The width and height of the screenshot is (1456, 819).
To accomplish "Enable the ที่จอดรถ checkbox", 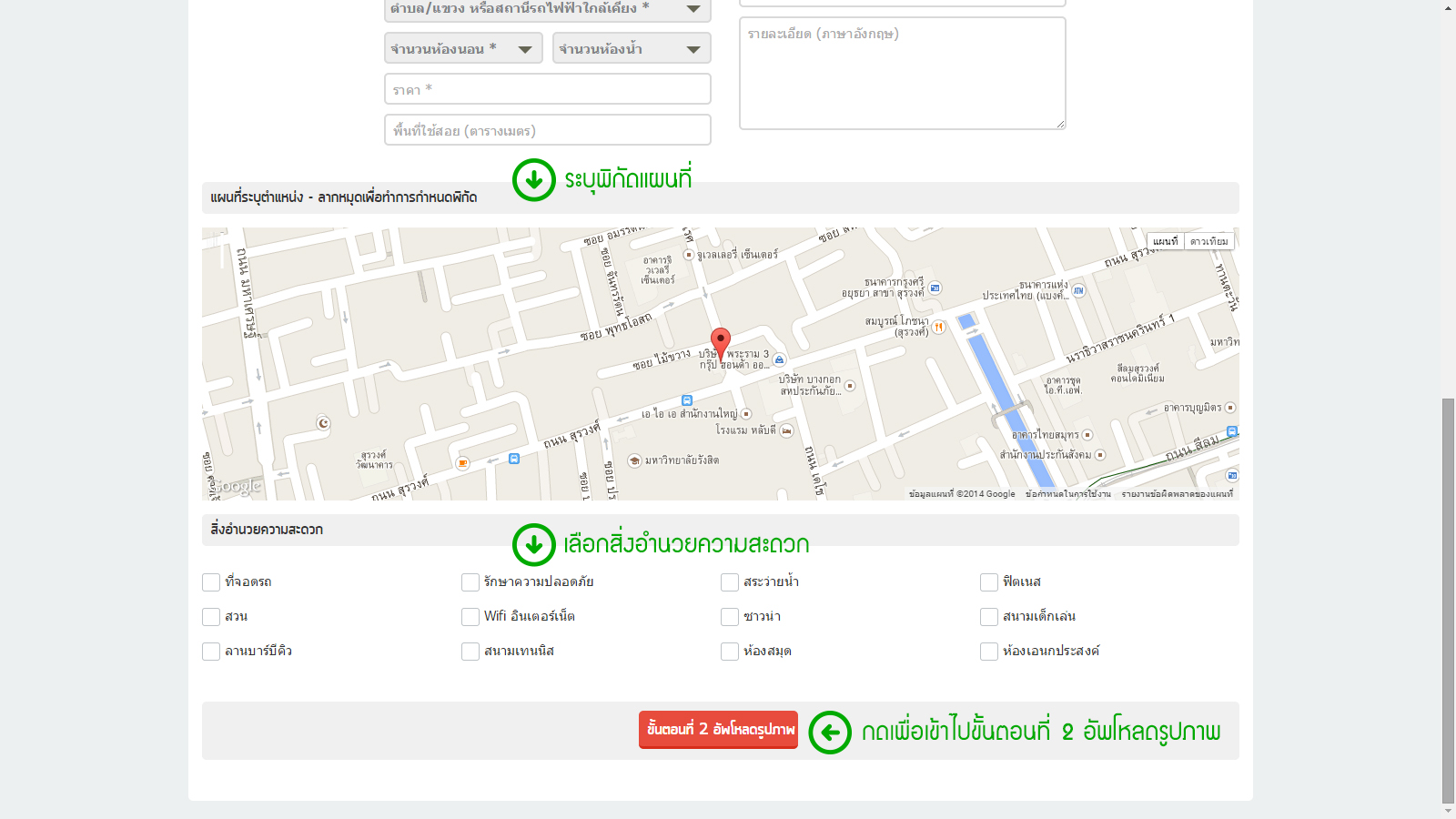I will pyautogui.click(x=211, y=582).
